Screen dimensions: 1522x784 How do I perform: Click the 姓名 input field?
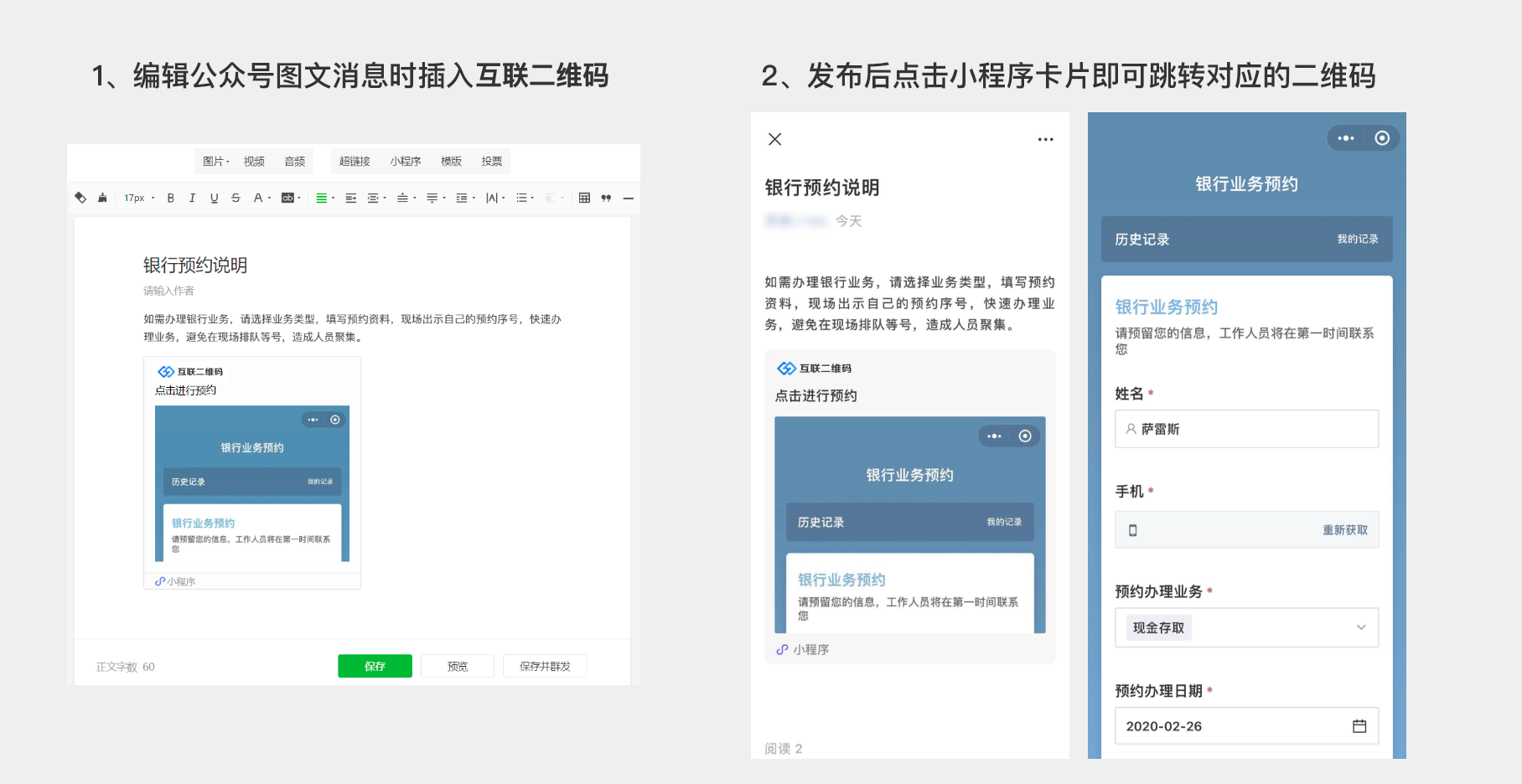point(1246,429)
